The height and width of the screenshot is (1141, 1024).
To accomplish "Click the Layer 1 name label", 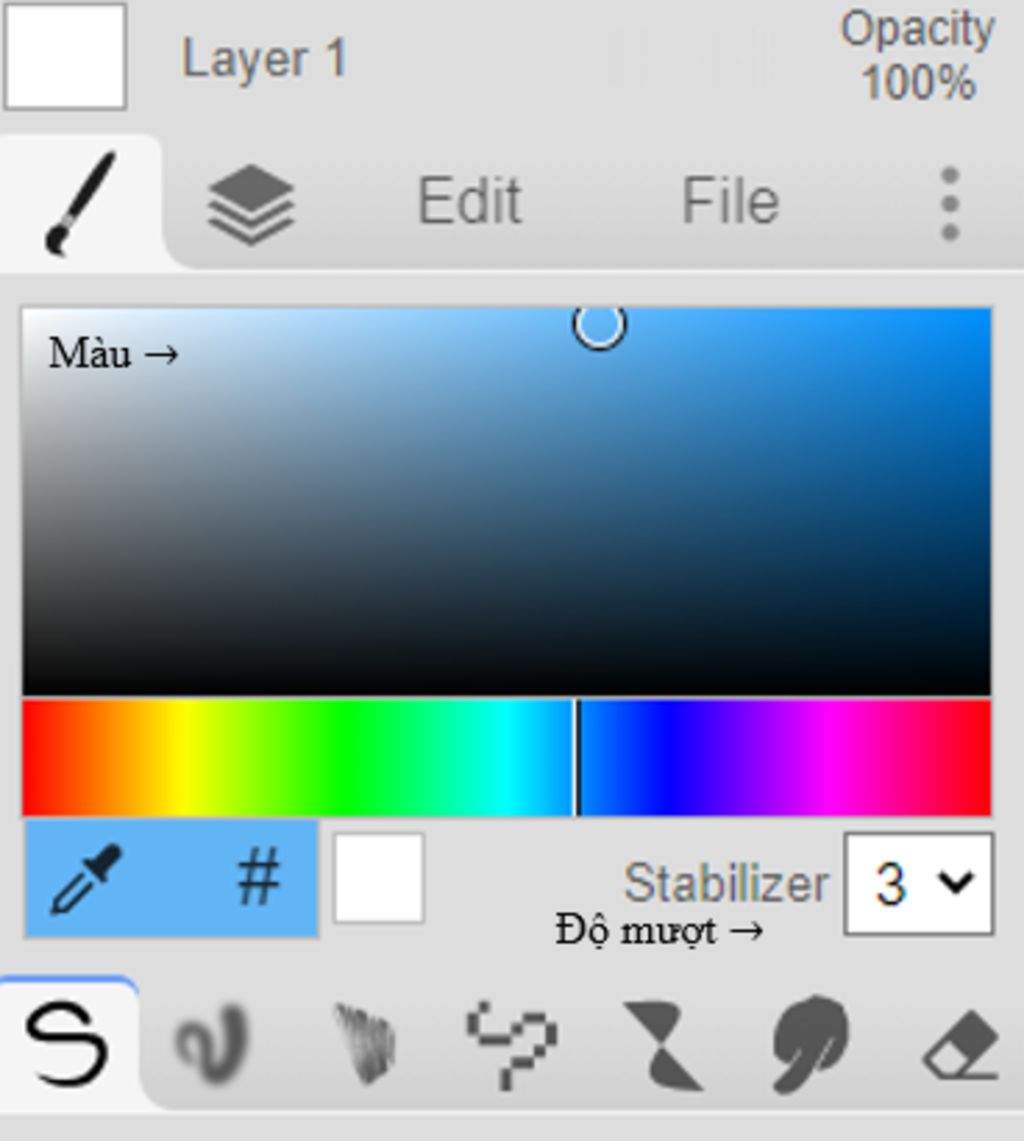I will 264,59.
